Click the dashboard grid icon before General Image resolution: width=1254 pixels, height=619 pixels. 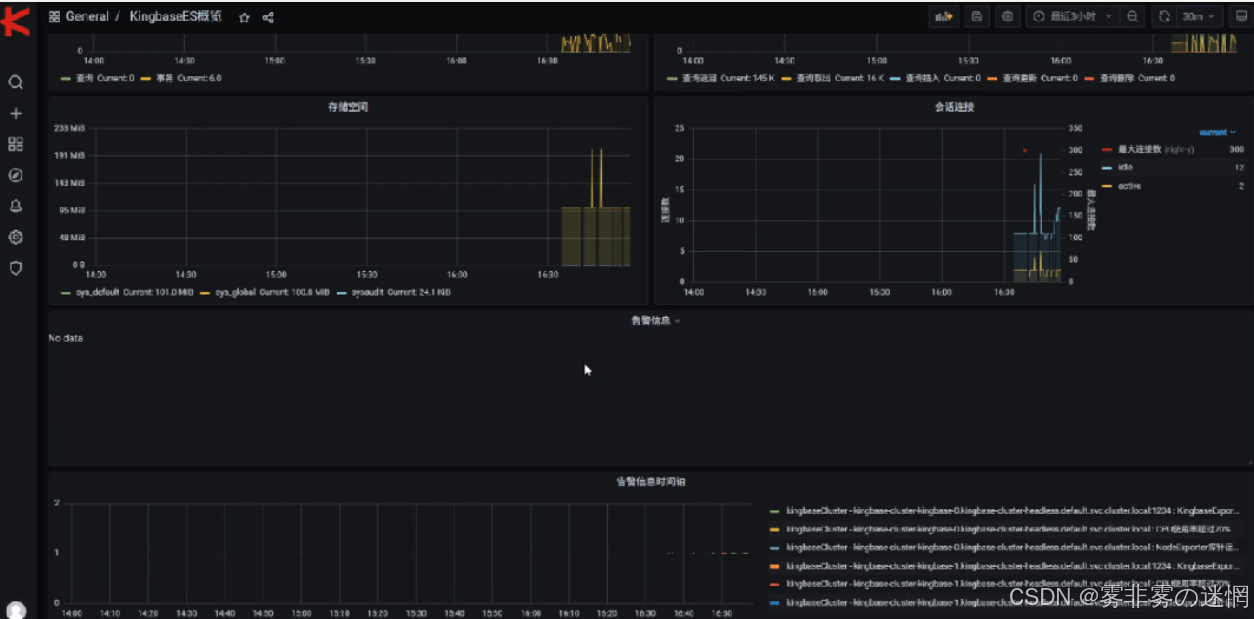pyautogui.click(x=54, y=17)
